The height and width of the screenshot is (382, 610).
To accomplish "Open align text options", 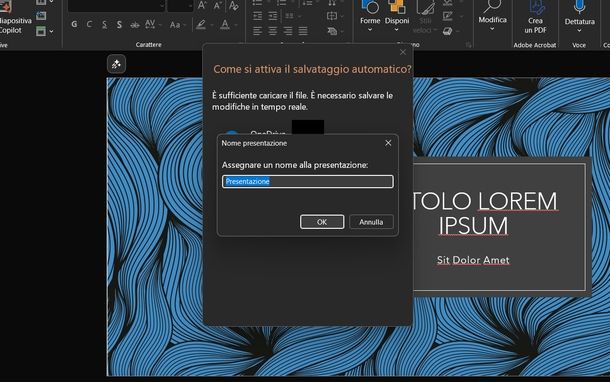I will coord(334,16).
